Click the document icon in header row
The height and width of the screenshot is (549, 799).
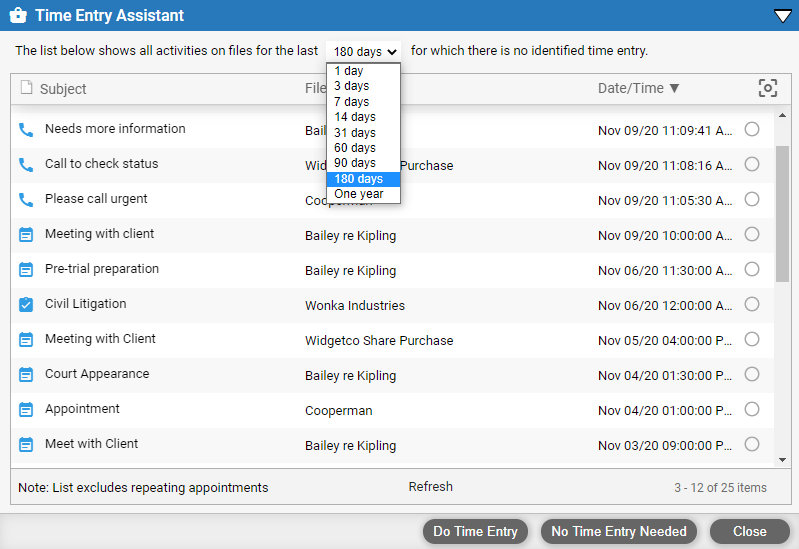pyautogui.click(x=26, y=88)
